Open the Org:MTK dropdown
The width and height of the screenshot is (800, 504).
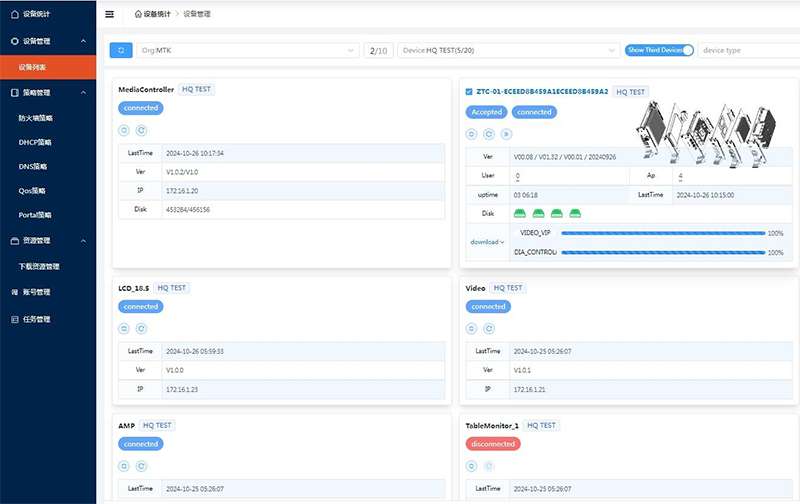tap(247, 50)
